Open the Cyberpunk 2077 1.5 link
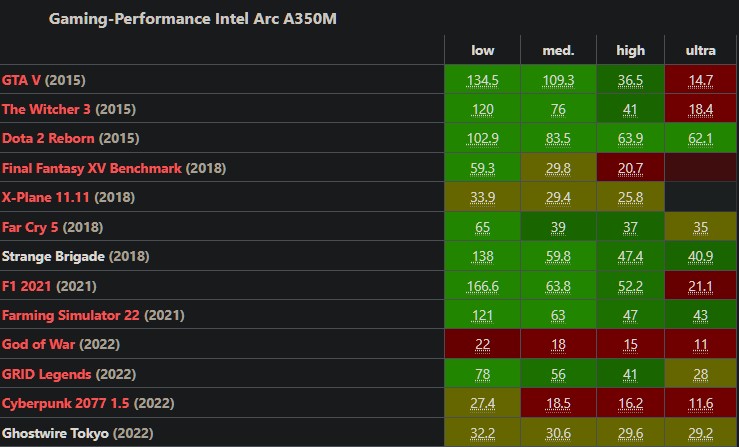Image resolution: width=739 pixels, height=447 pixels. point(65,404)
